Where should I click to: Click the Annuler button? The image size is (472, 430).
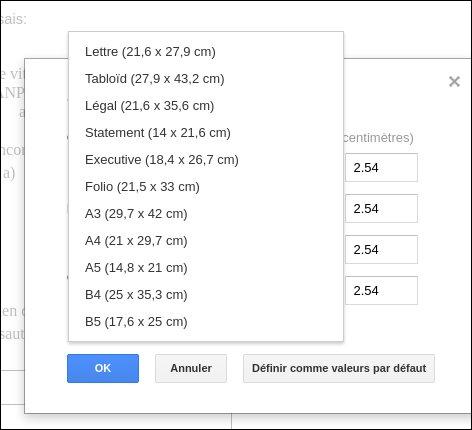coord(191,368)
